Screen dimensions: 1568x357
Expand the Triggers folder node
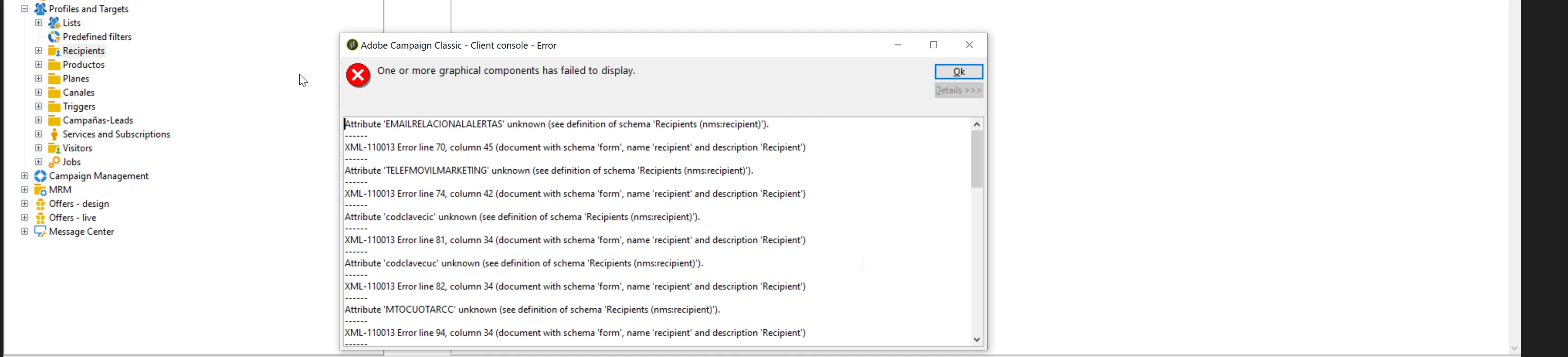pyautogui.click(x=39, y=107)
